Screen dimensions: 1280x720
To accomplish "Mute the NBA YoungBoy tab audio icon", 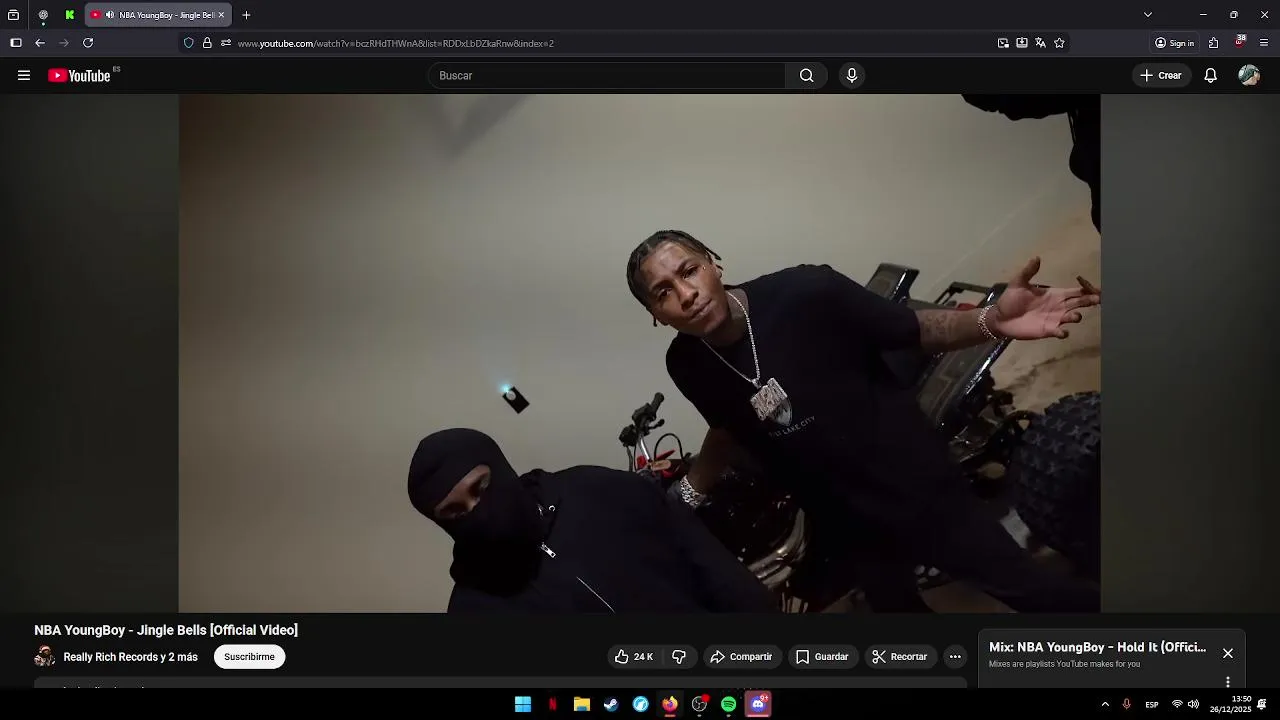I will [x=110, y=15].
